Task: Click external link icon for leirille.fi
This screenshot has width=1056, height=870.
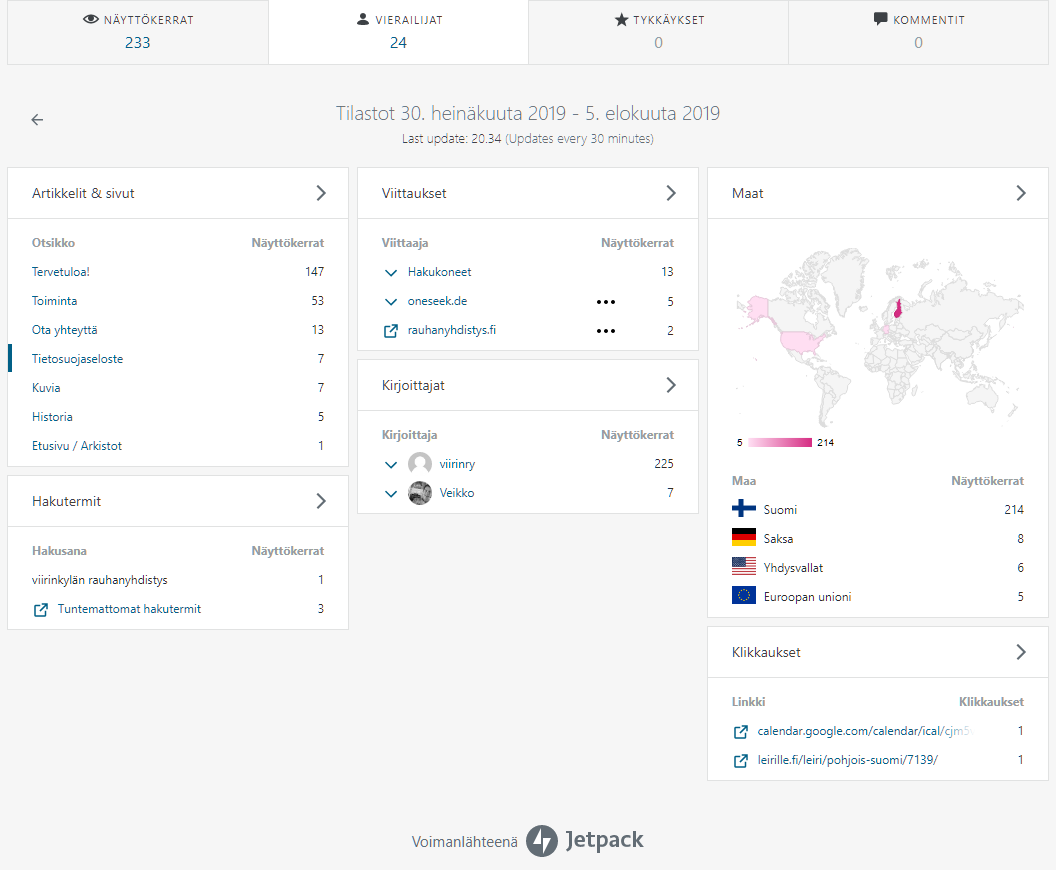Action: point(740,760)
